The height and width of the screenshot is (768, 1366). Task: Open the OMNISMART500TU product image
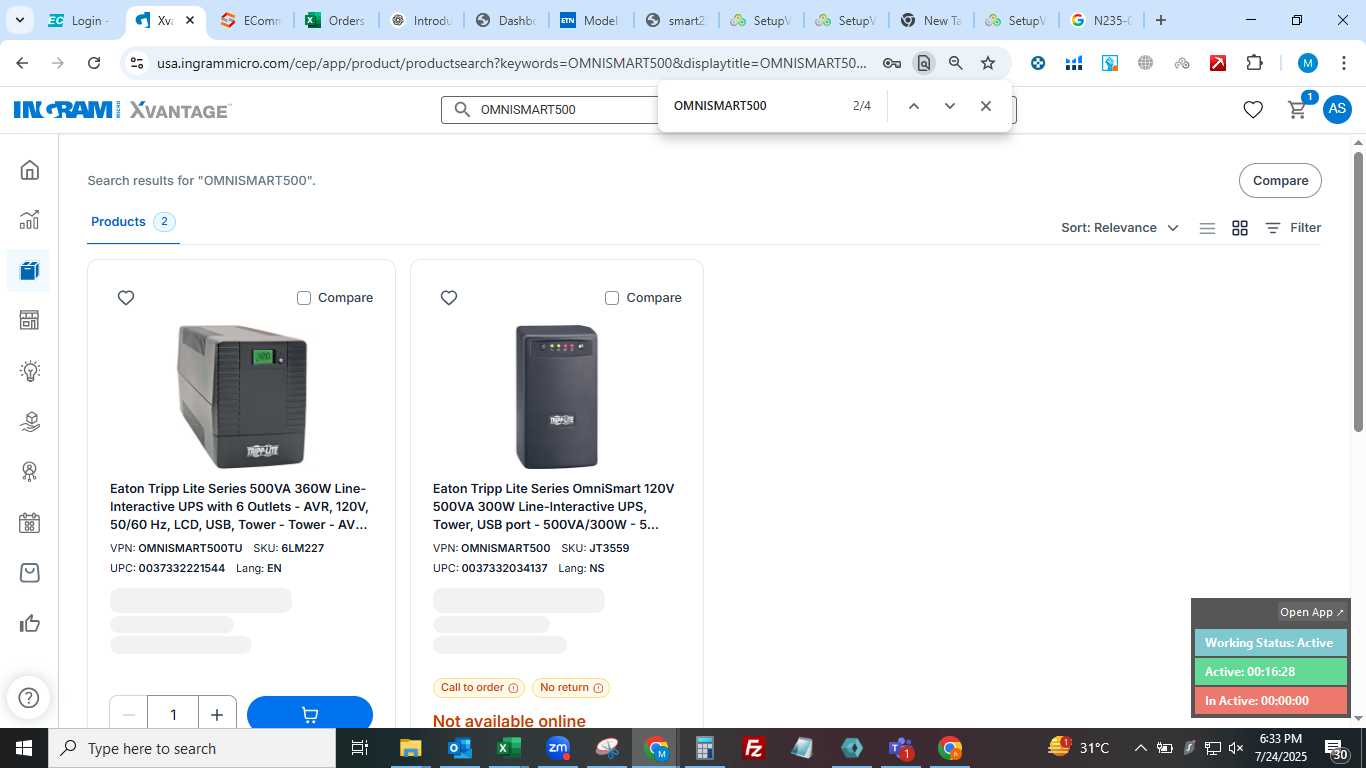point(241,396)
